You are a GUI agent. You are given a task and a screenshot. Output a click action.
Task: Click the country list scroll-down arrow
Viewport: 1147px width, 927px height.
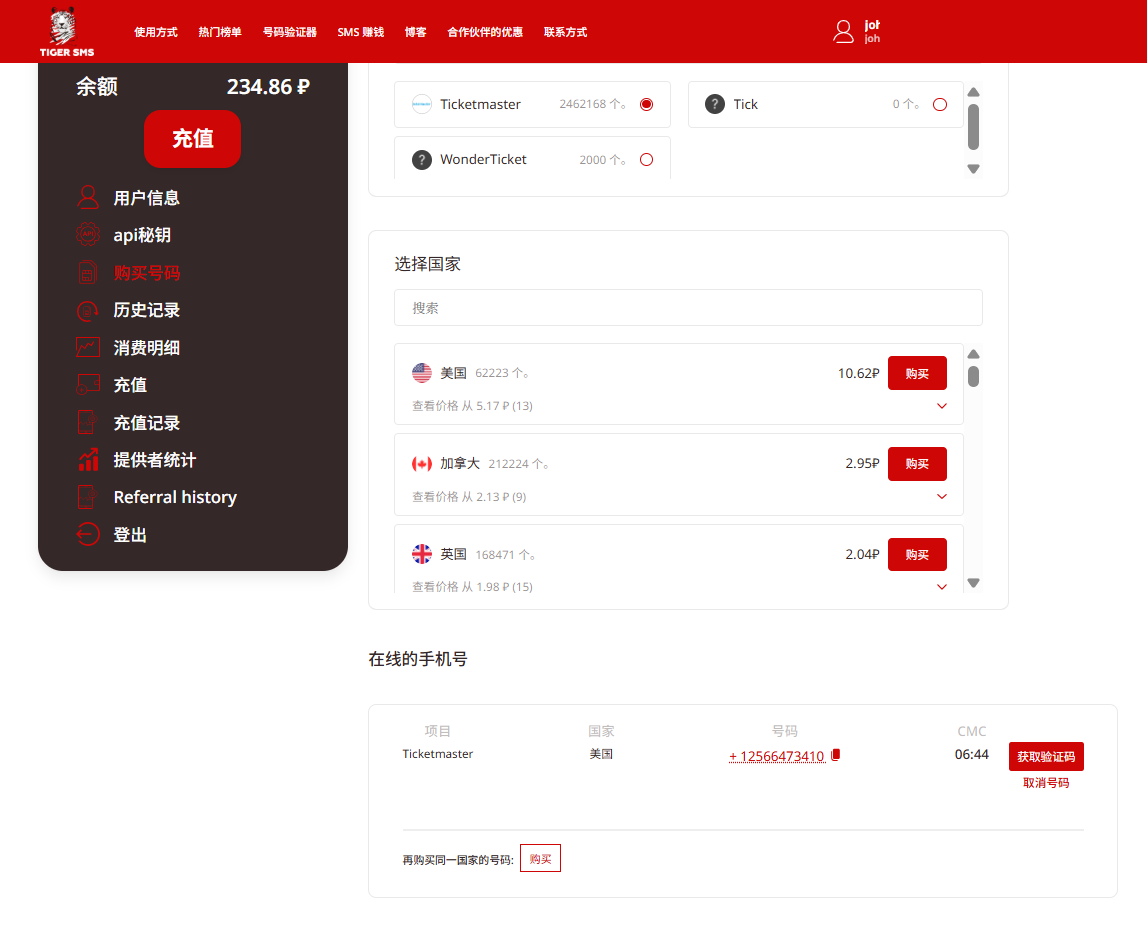974,583
